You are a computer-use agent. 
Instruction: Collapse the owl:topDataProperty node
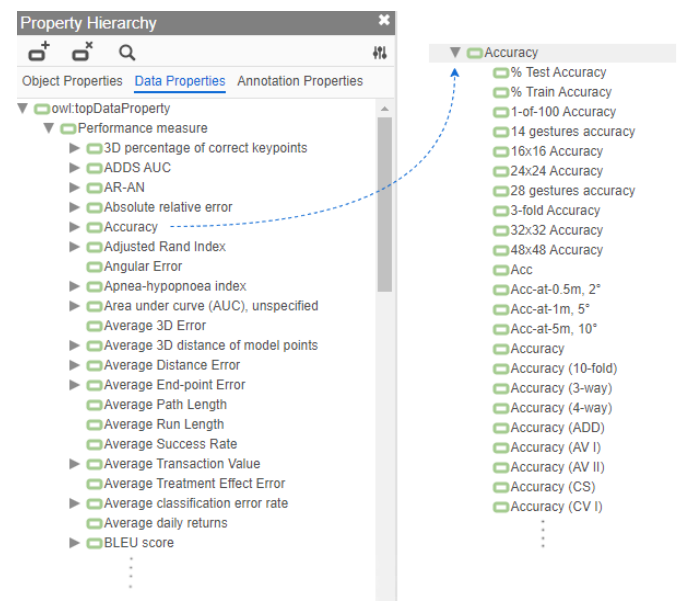pyautogui.click(x=23, y=108)
